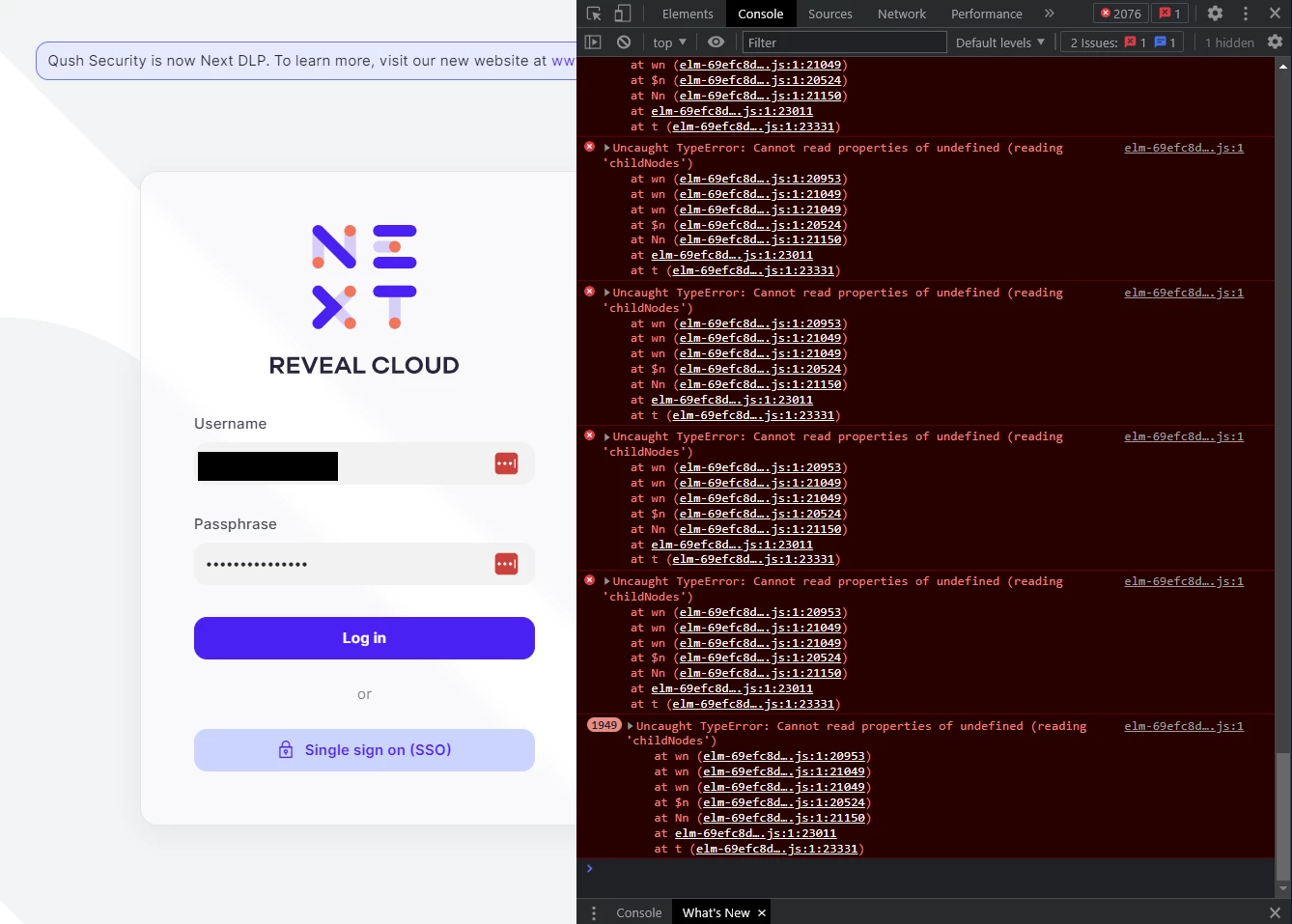Open DevTools settings gear icon

[x=1215, y=14]
